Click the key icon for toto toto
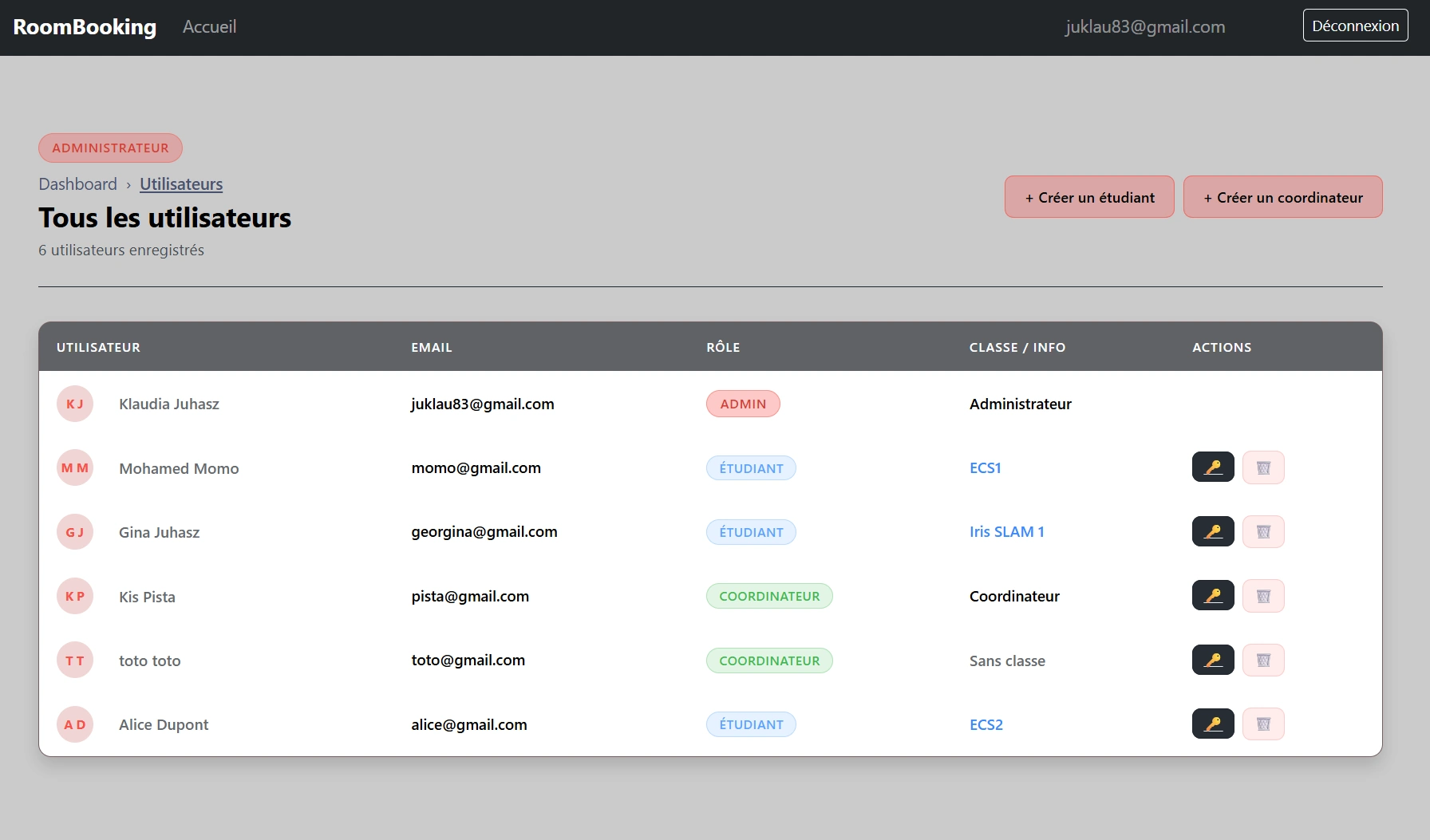Screen dimensions: 1430x840 1212,660
